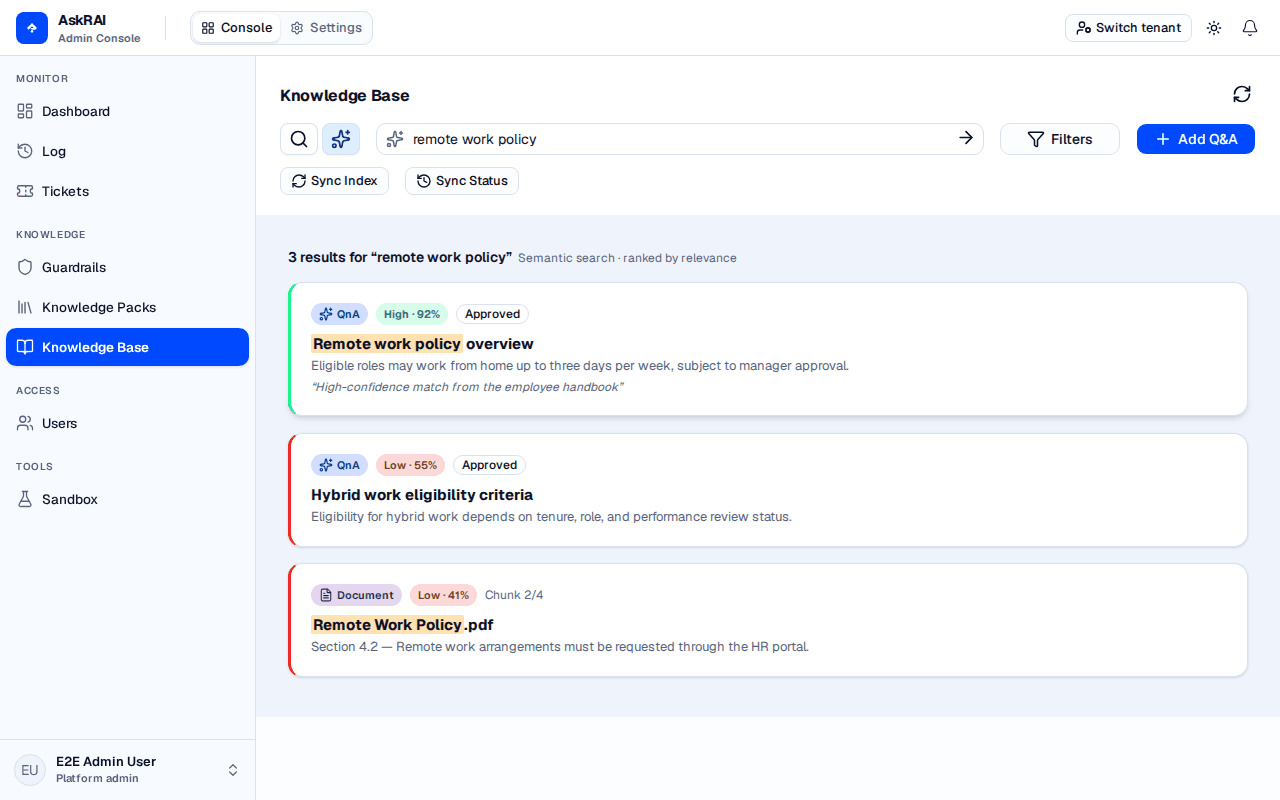Viewport: 1280px width, 800px height.
Task: Click the Approved badge on Hybrid work card
Action: click(x=489, y=465)
